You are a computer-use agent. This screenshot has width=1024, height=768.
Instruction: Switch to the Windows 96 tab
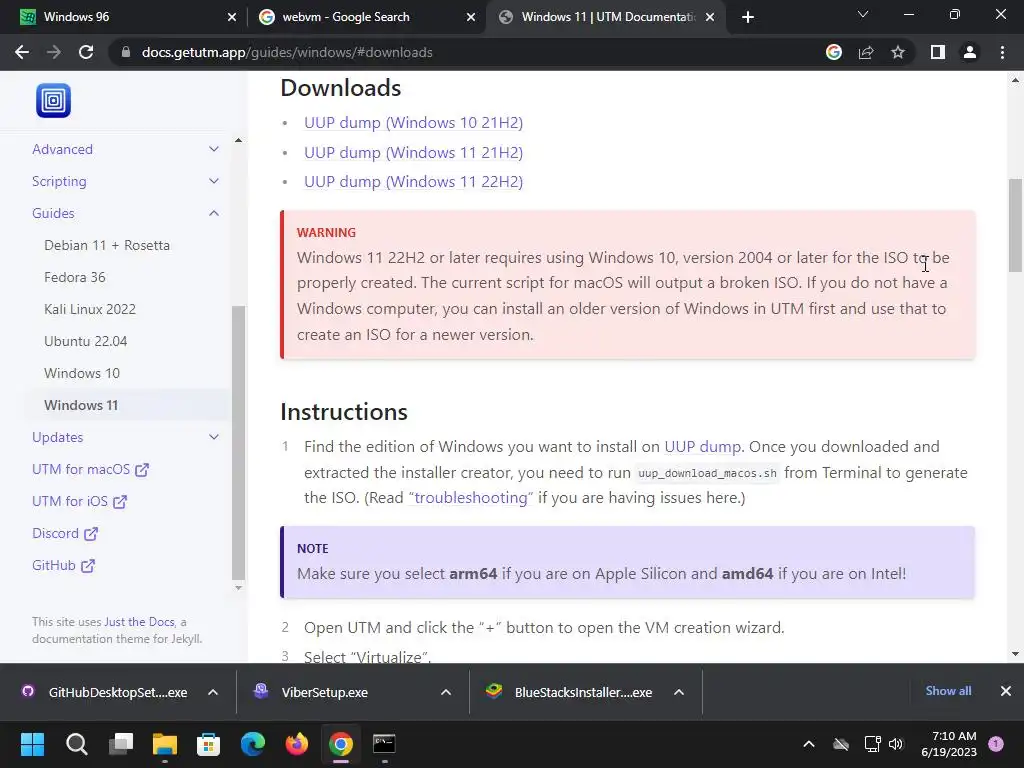(x=128, y=17)
